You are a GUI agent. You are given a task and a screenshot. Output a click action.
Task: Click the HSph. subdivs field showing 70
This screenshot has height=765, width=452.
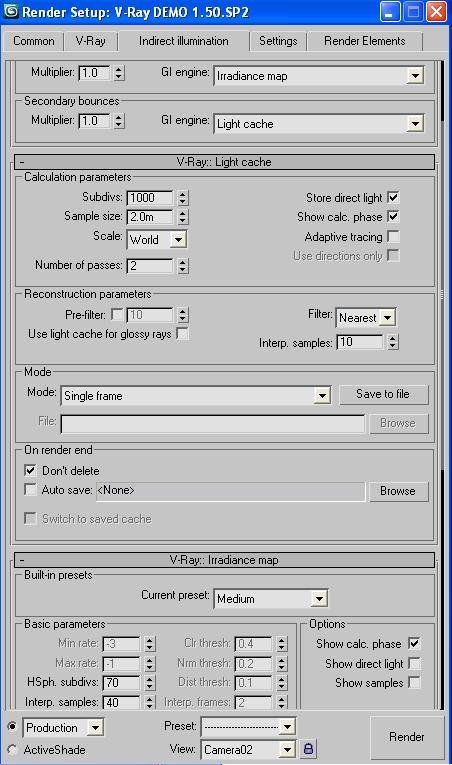coord(122,683)
